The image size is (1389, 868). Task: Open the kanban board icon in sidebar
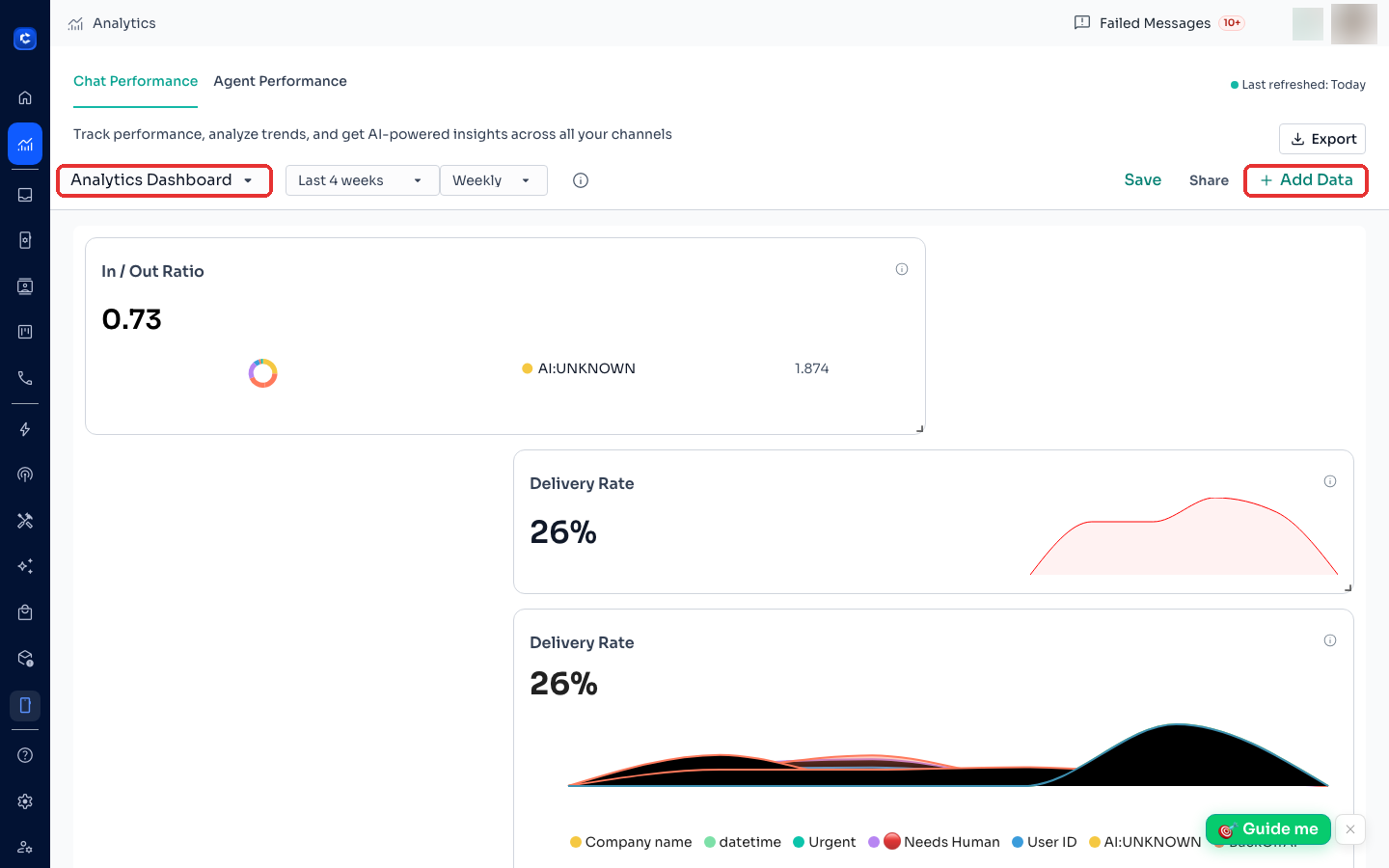(x=25, y=332)
